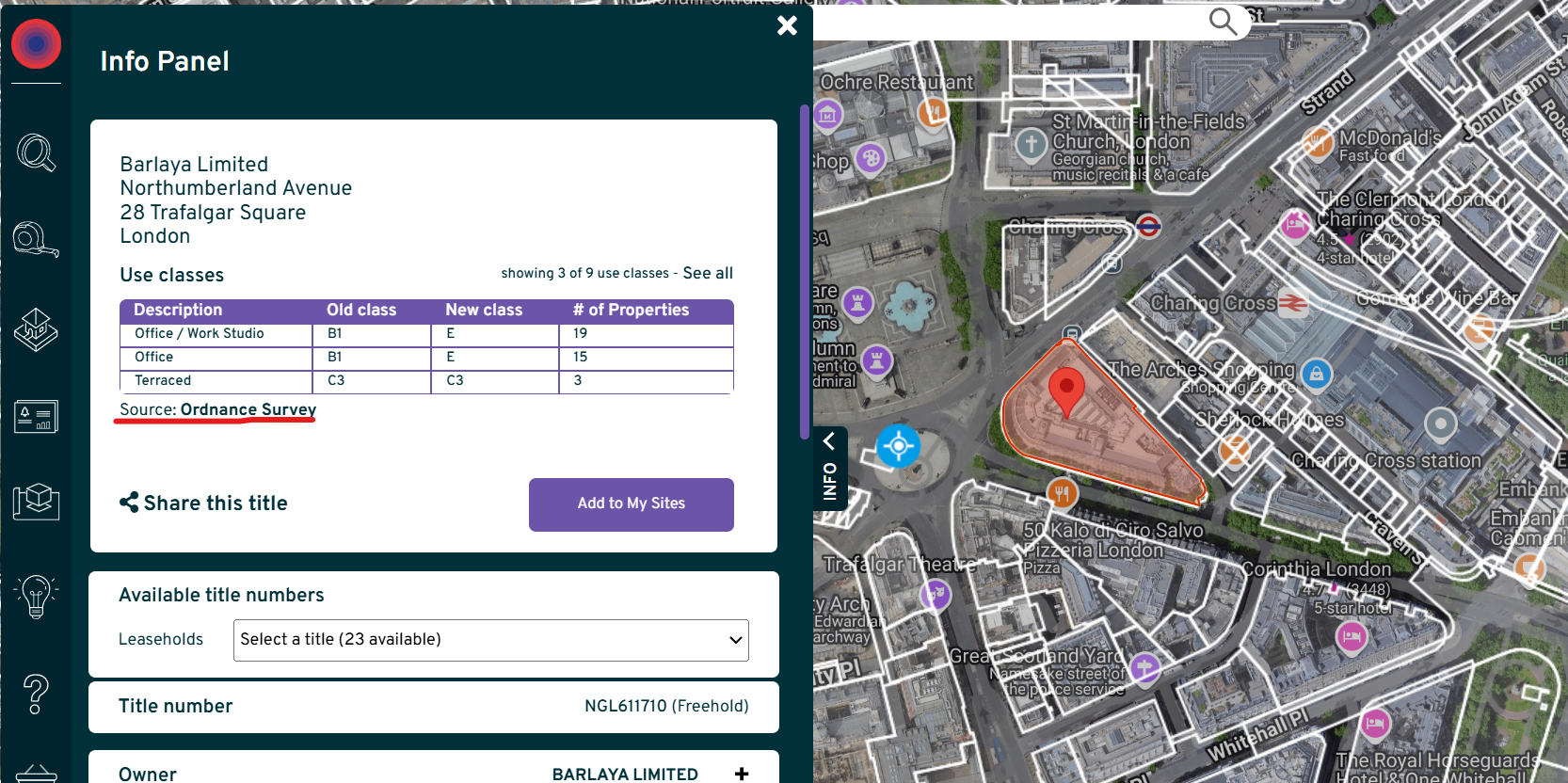Viewport: 1568px width, 783px height.
Task: Click title number NGL611710 (Freehold)
Action: point(666,706)
